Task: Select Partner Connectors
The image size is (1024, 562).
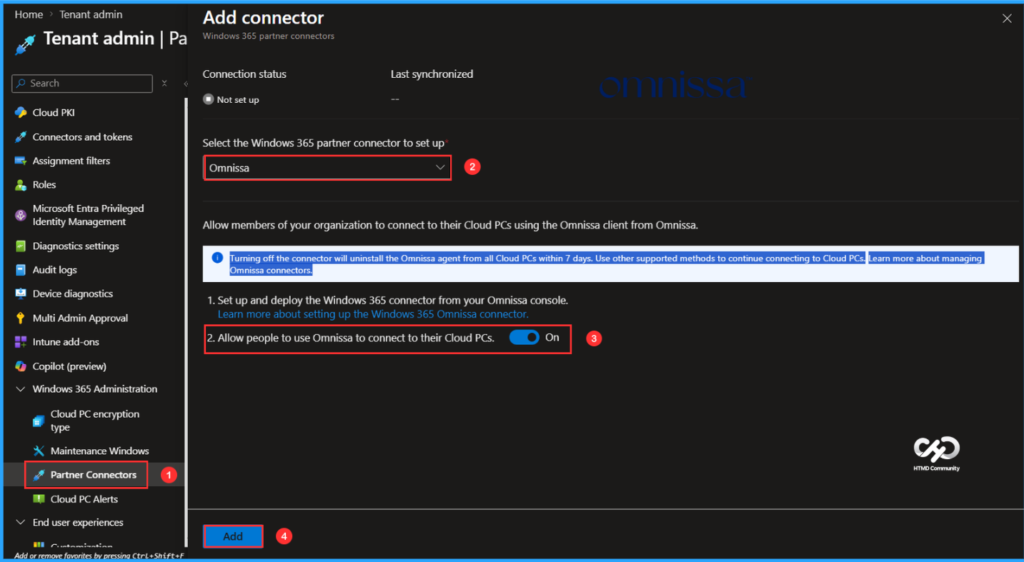Action: pyautogui.click(x=93, y=475)
